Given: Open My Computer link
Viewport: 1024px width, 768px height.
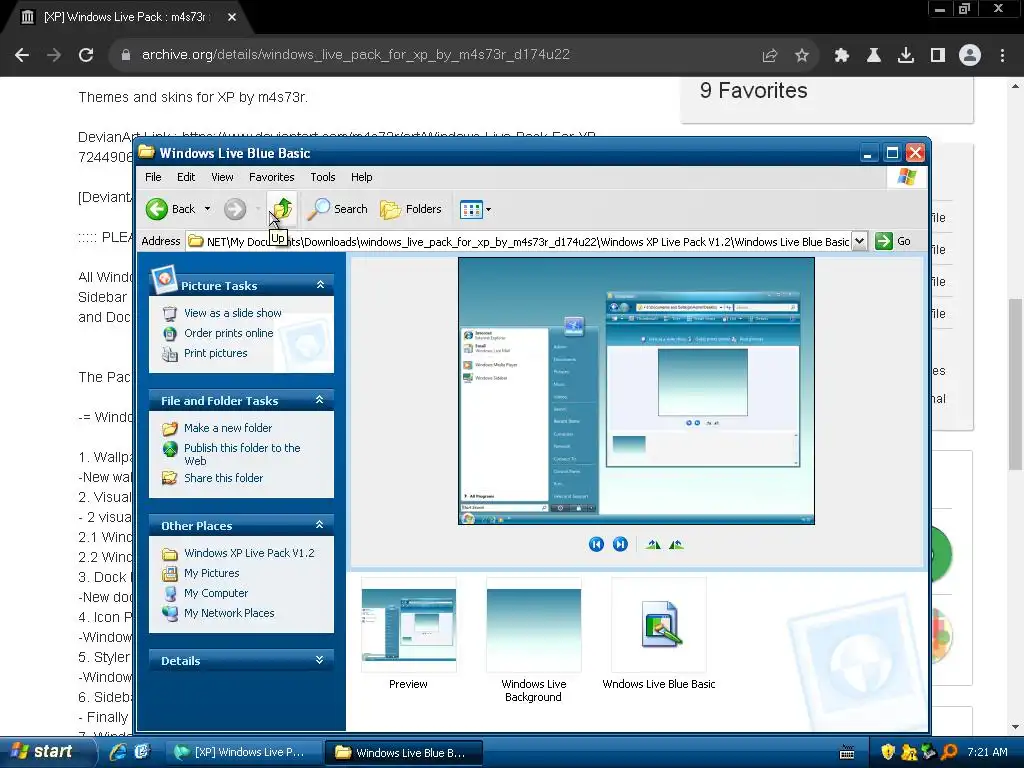Looking at the screenshot, I should click(216, 593).
